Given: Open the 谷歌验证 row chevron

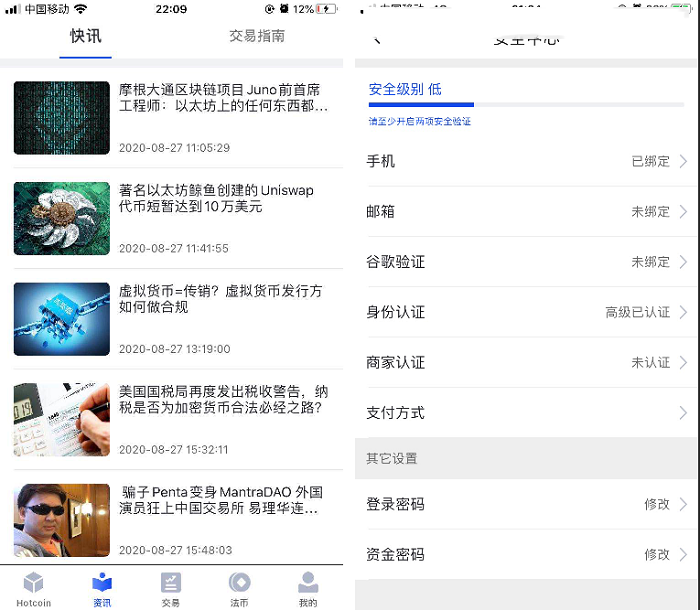Looking at the screenshot, I should pyautogui.click(x=683, y=262).
